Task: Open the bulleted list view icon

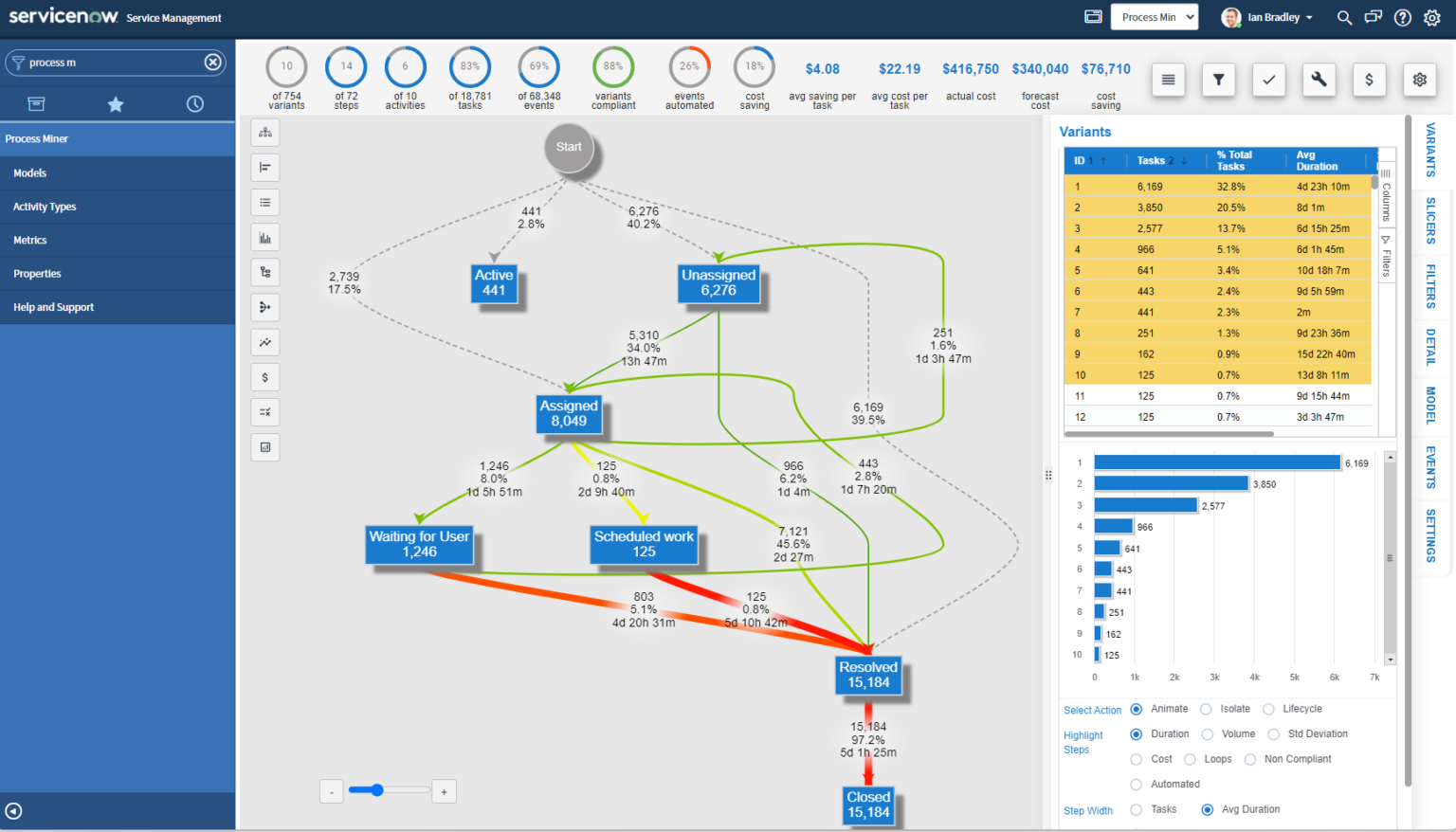Action: 265,203
